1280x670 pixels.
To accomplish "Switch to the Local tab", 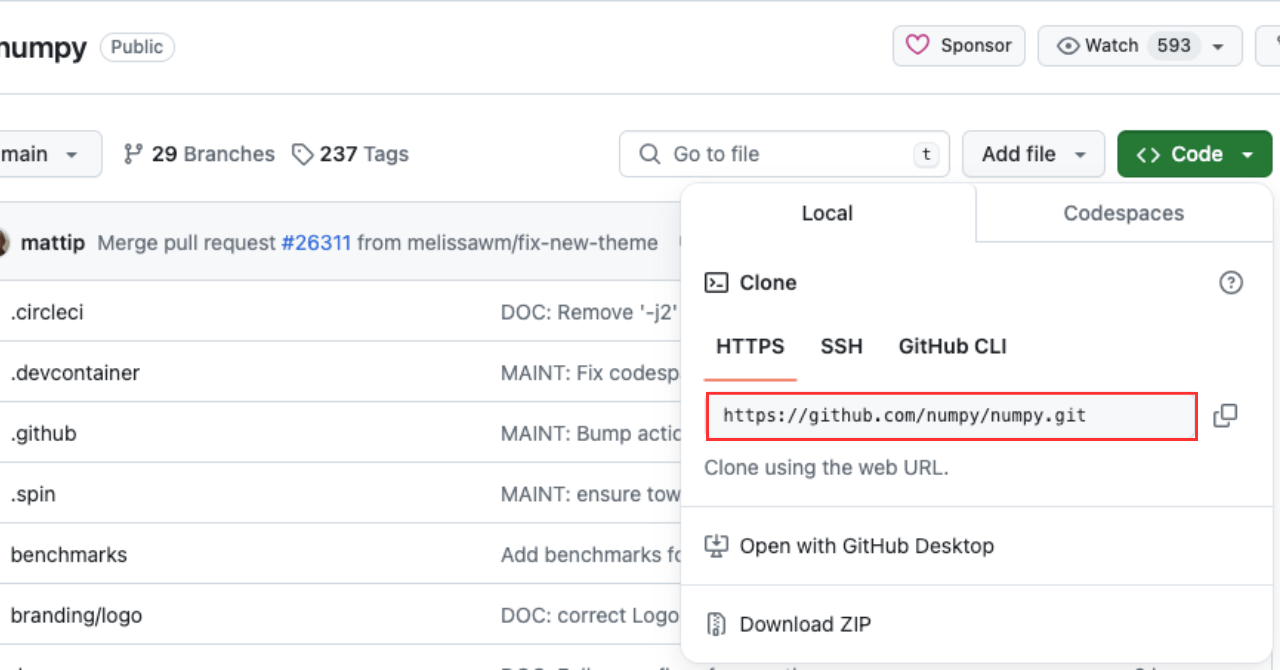I will click(827, 213).
